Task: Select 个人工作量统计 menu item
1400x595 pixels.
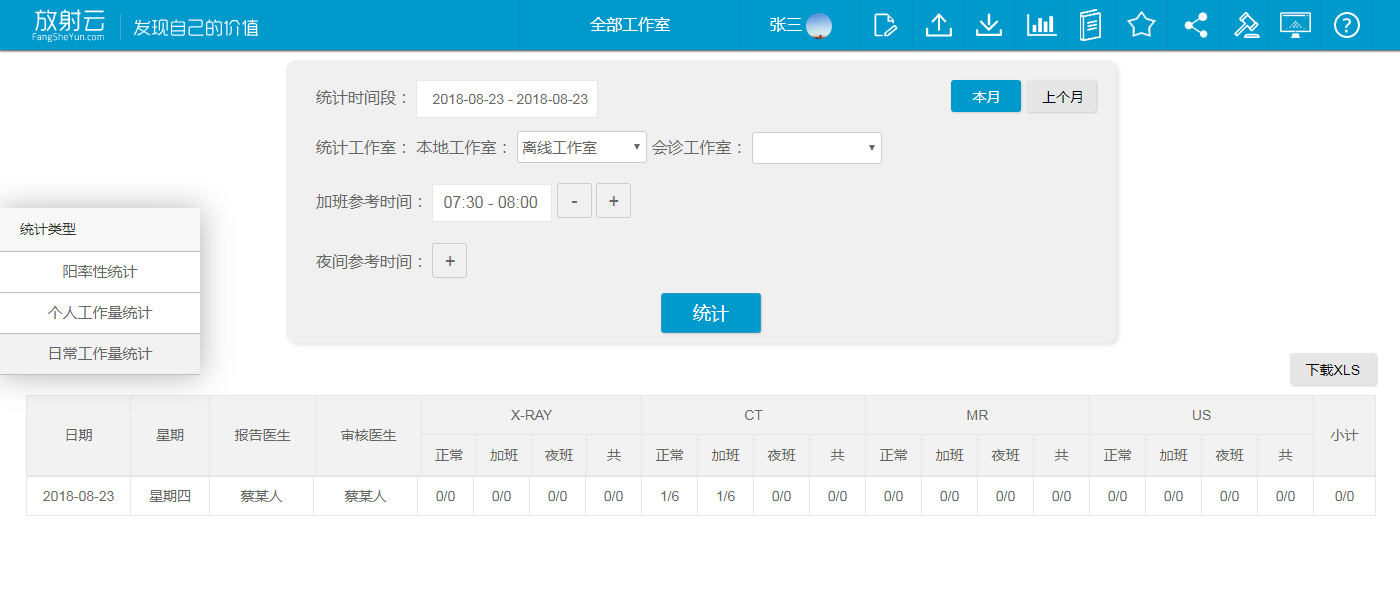Action: (x=100, y=313)
